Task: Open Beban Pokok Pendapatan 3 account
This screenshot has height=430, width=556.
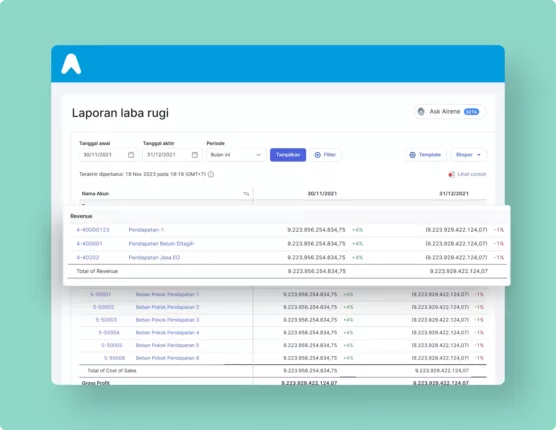Action: click(167, 320)
